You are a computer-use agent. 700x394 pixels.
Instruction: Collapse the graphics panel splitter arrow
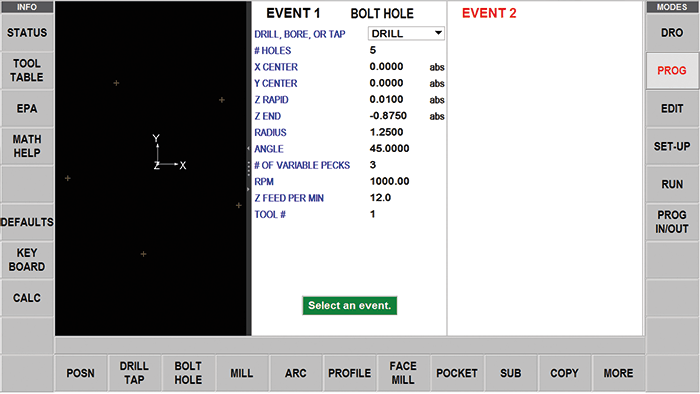click(x=248, y=149)
